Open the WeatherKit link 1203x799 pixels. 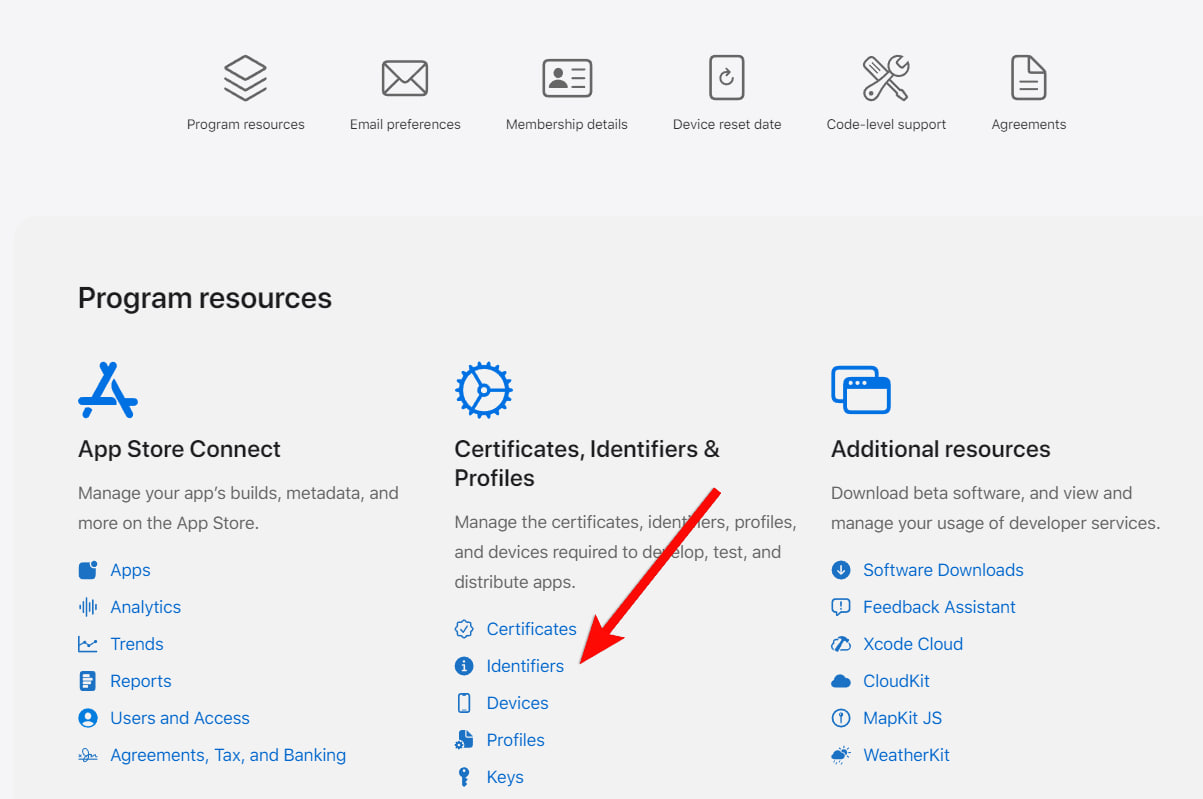pyautogui.click(x=906, y=755)
